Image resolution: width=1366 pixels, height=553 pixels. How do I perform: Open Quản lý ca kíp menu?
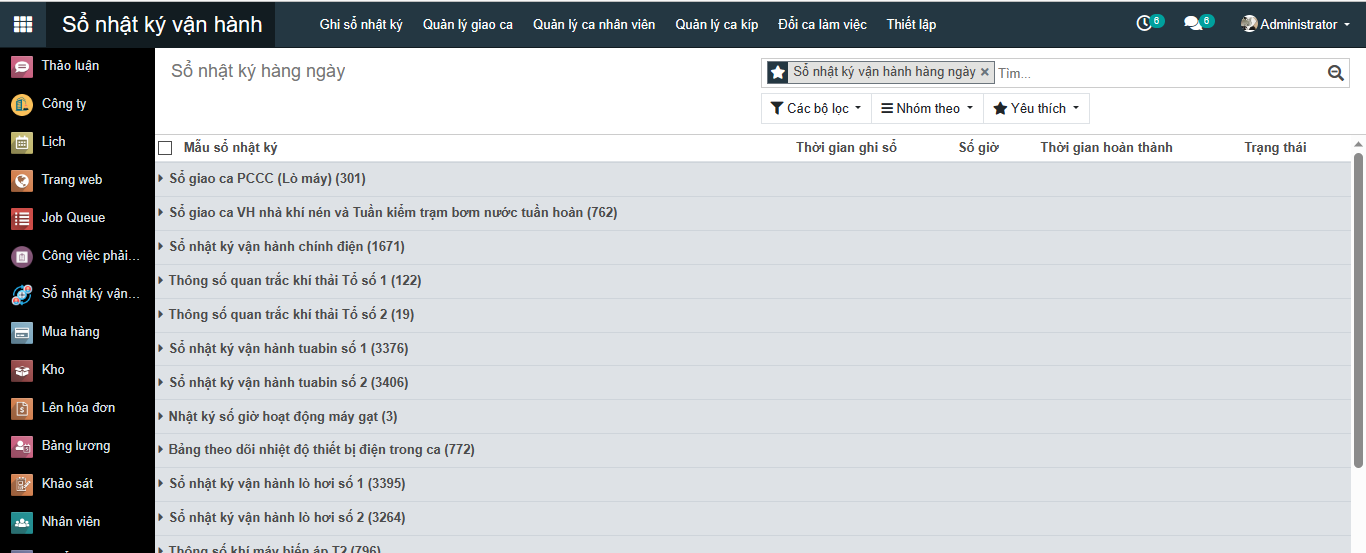717,24
